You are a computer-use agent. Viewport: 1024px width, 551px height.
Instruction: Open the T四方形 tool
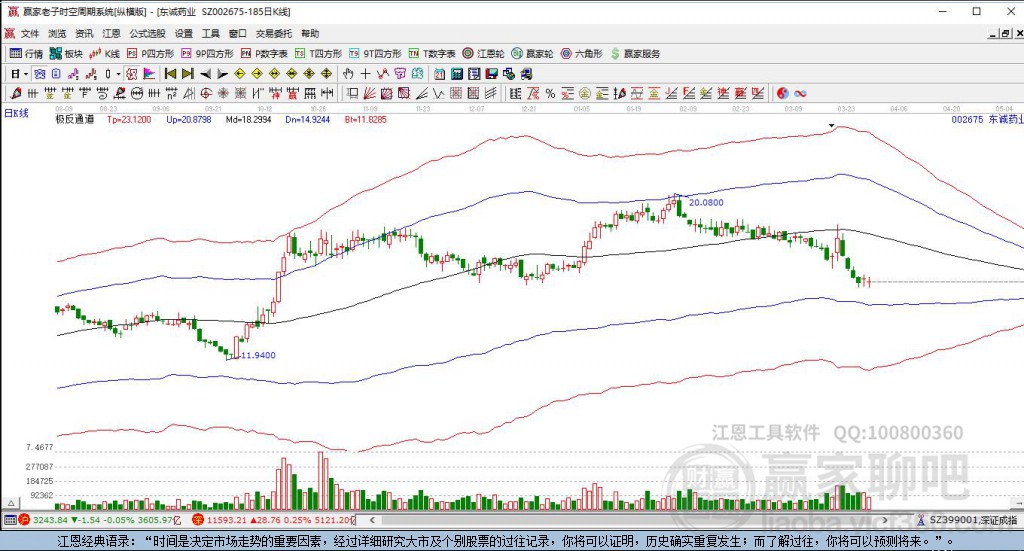point(318,54)
